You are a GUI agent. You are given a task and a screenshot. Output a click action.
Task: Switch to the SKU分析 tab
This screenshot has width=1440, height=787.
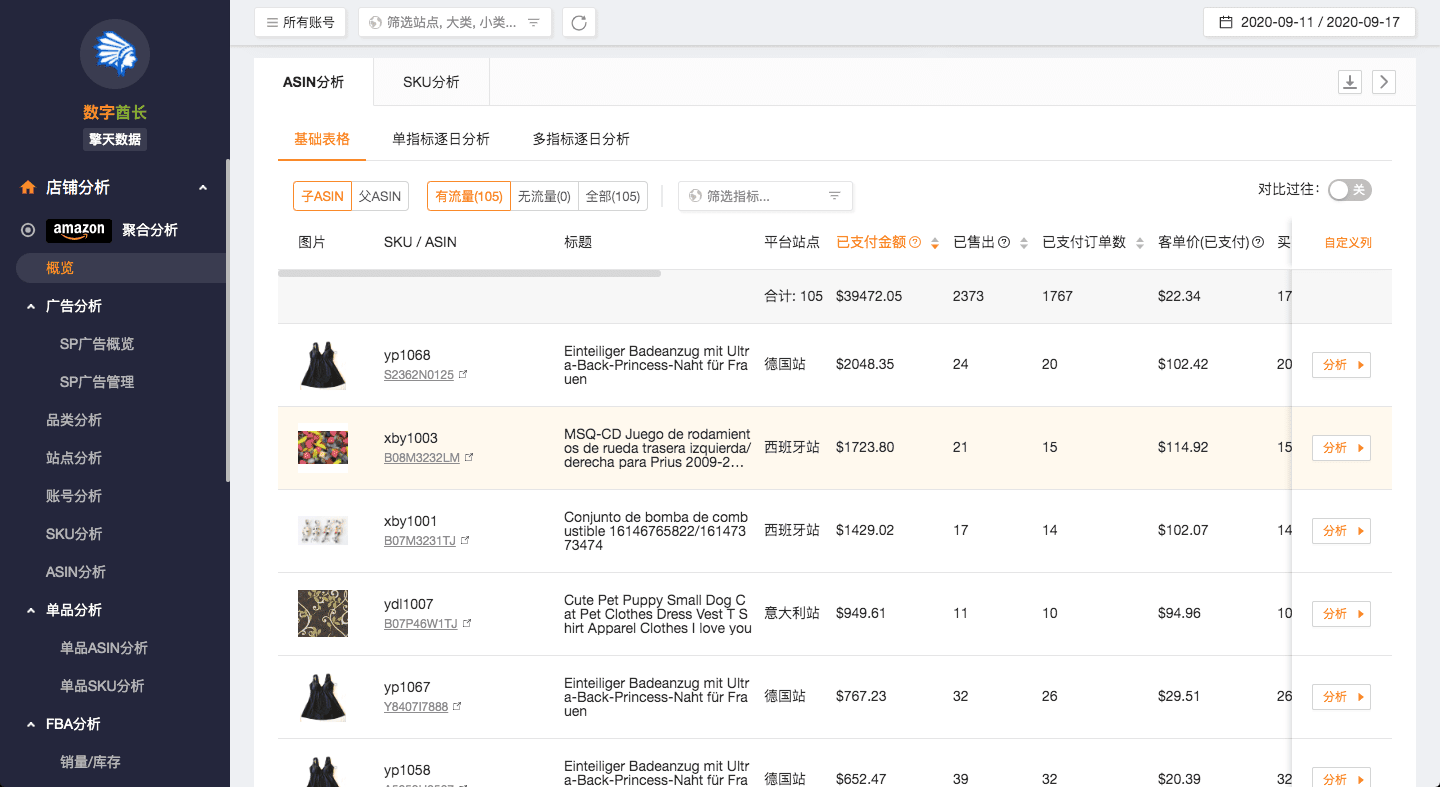431,82
